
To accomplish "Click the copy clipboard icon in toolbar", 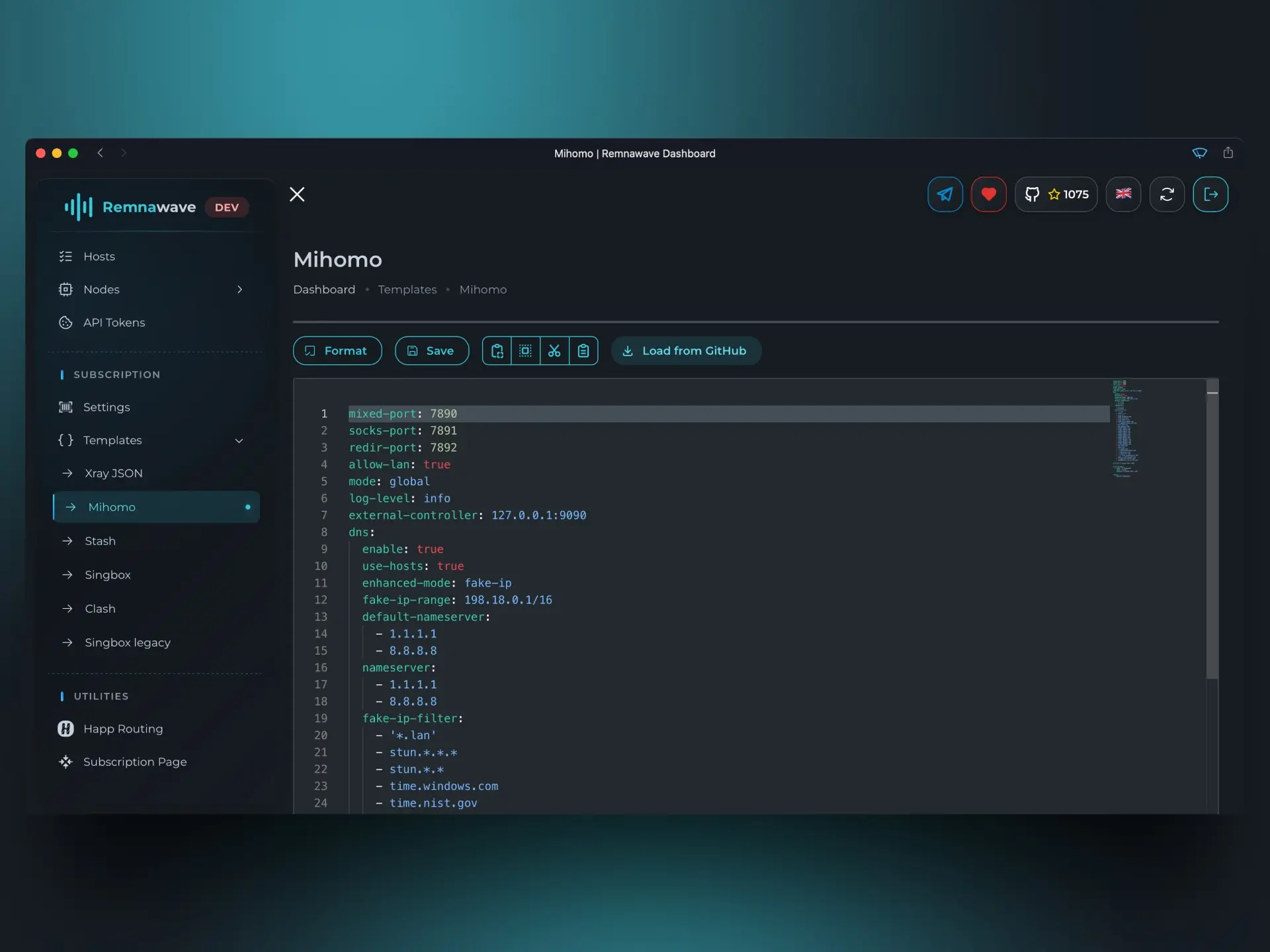I will pyautogui.click(x=497, y=351).
